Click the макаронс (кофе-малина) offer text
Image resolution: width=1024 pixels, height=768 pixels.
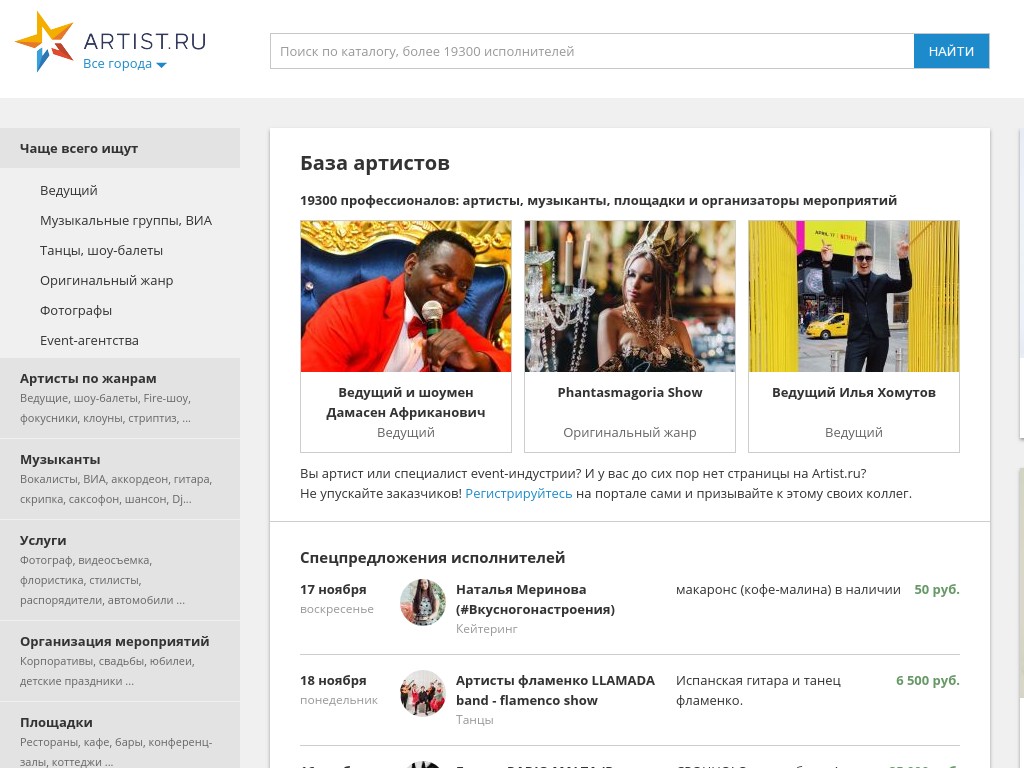(x=788, y=590)
